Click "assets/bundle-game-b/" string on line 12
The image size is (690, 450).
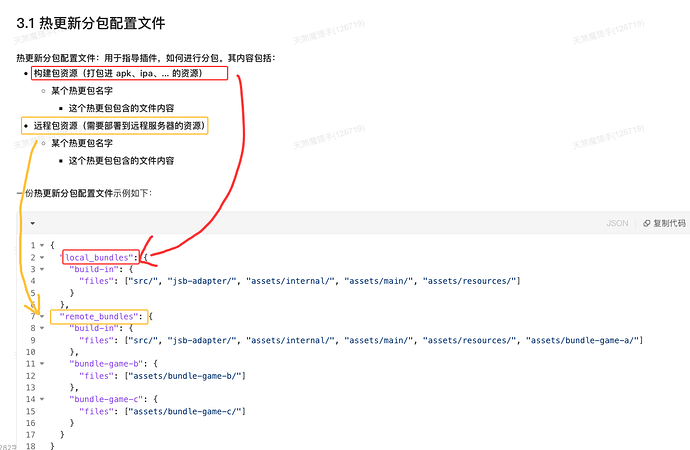coord(184,376)
